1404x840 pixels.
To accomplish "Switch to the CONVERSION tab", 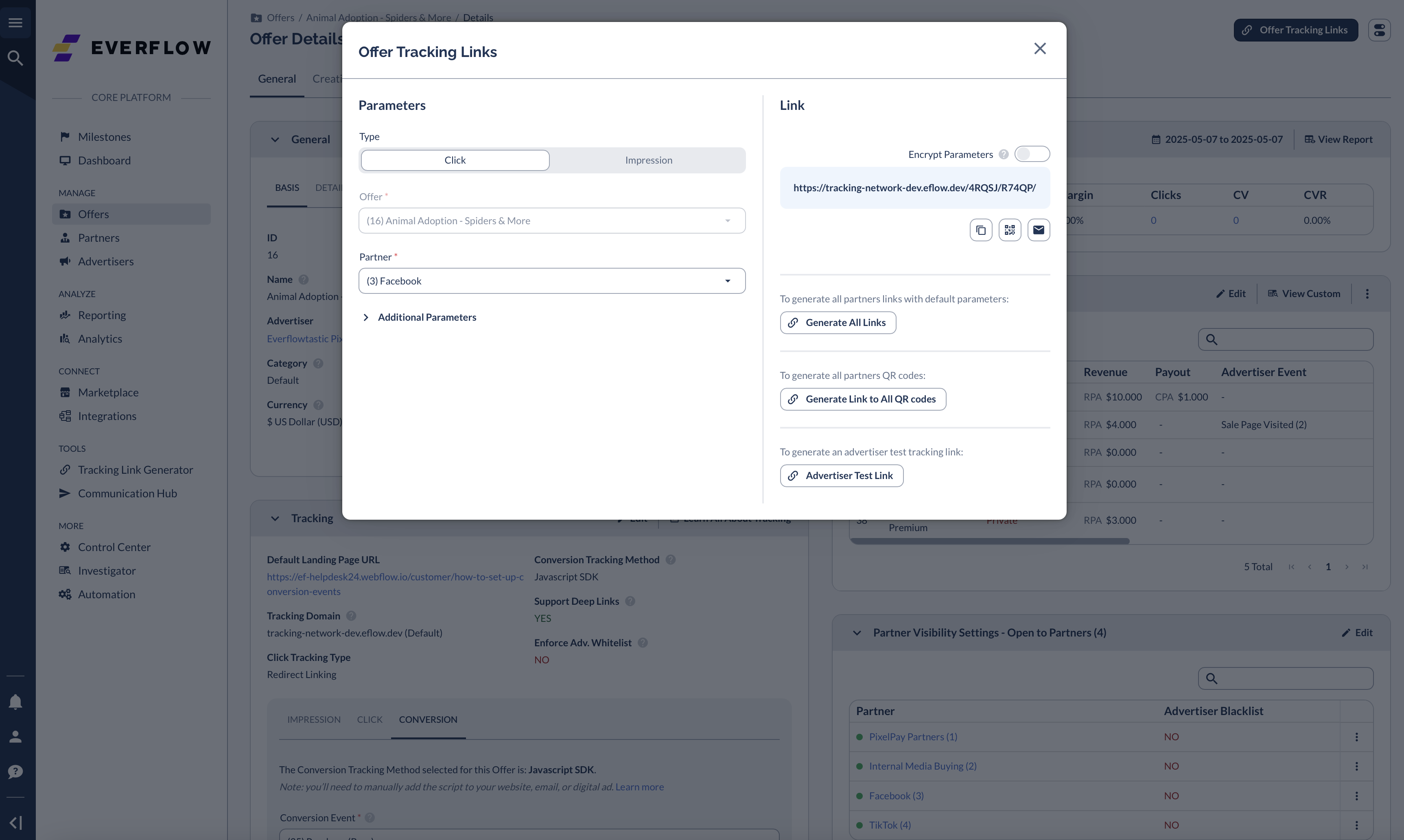I will 428,720.
